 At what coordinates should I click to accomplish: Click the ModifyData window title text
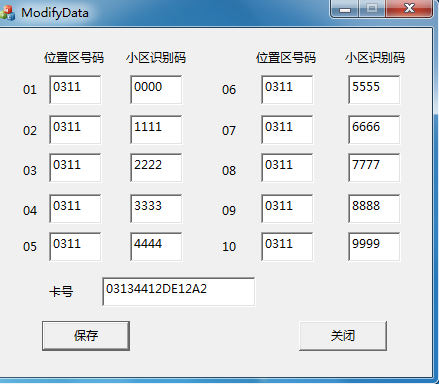pos(55,13)
